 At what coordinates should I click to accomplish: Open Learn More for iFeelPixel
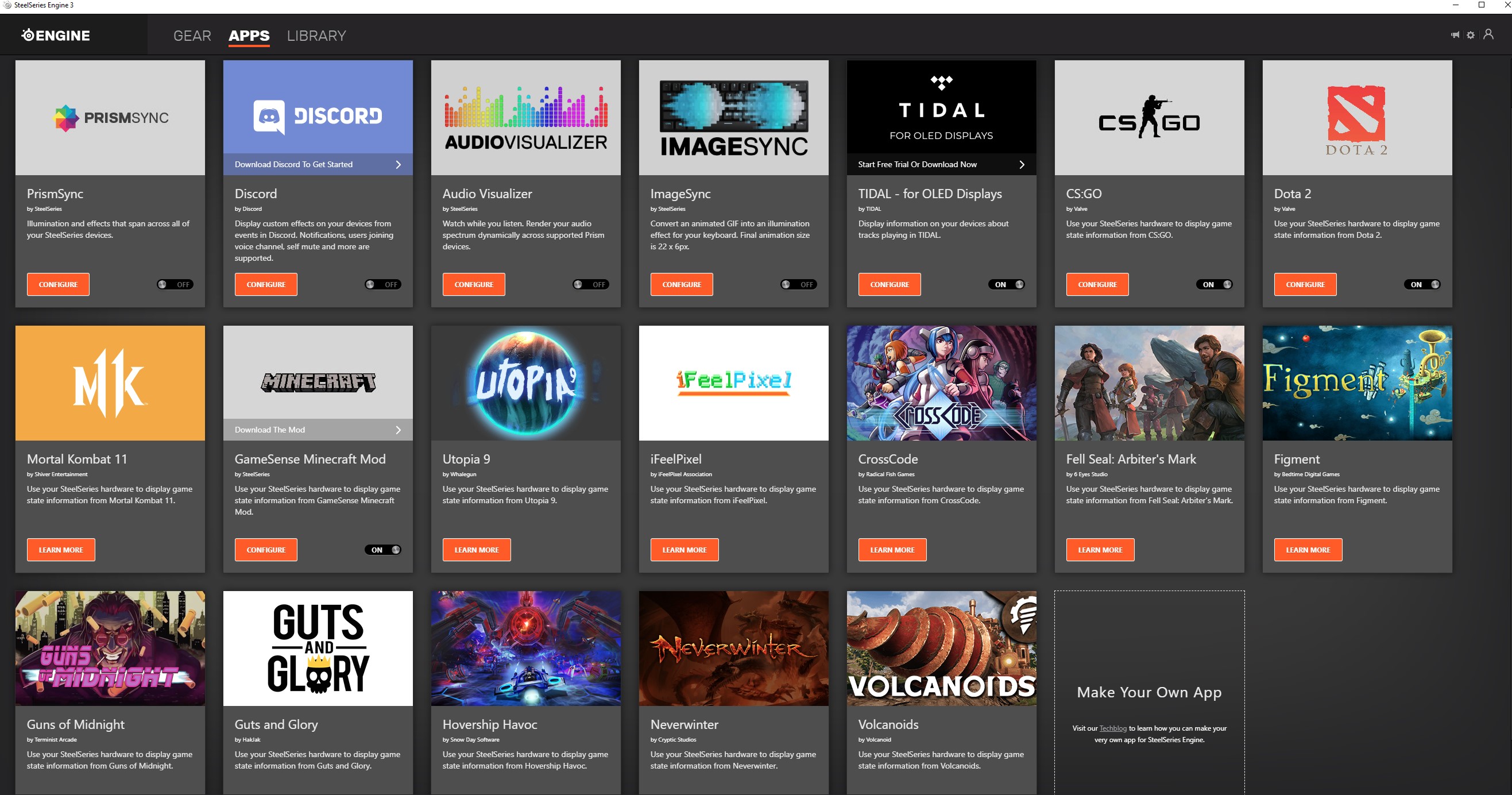tap(685, 550)
